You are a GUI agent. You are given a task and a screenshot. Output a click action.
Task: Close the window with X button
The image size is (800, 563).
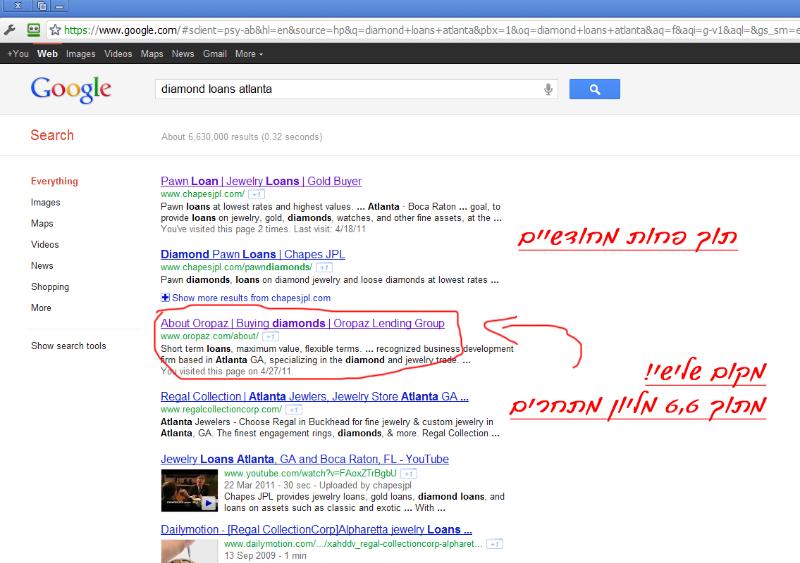[18, 6]
